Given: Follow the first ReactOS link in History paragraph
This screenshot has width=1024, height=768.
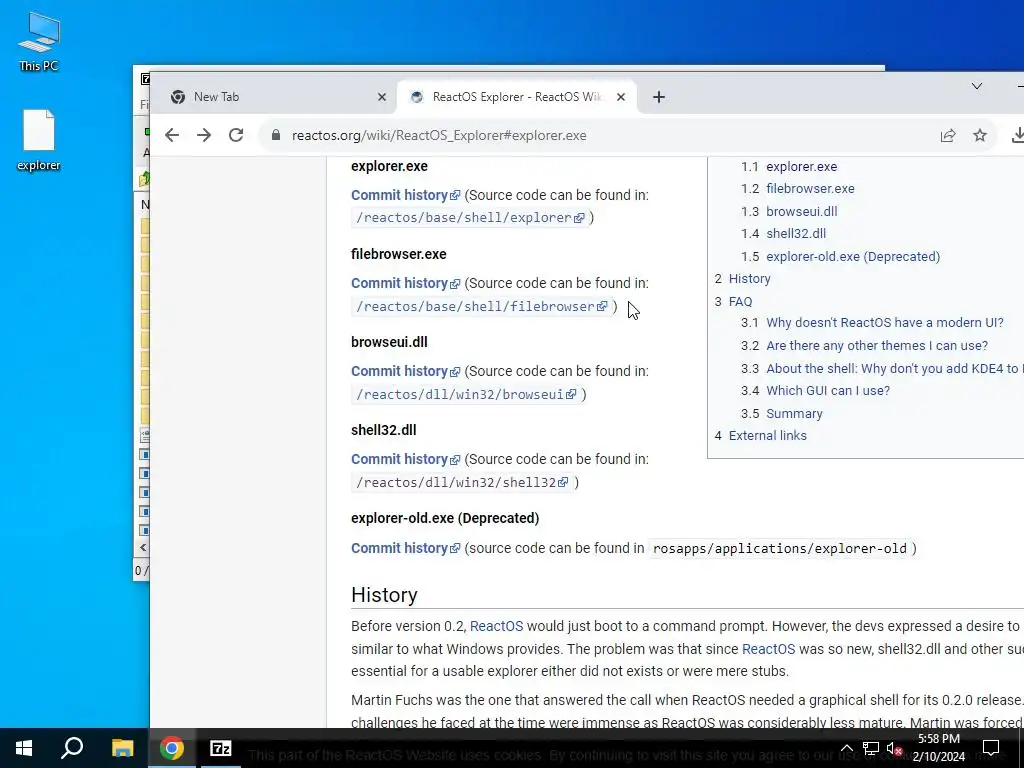Looking at the screenshot, I should click(x=496, y=626).
